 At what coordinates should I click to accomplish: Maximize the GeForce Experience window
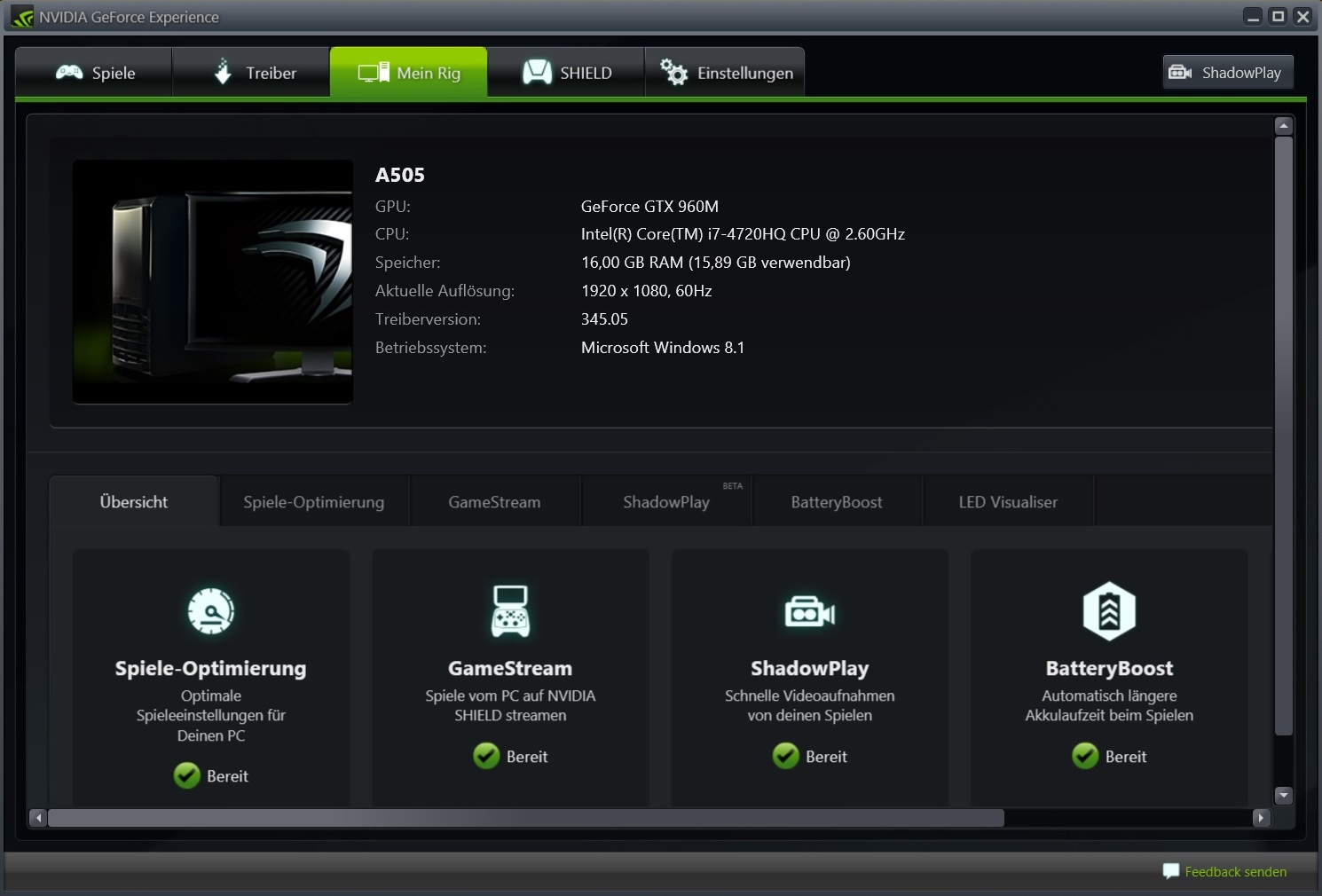[x=1279, y=17]
